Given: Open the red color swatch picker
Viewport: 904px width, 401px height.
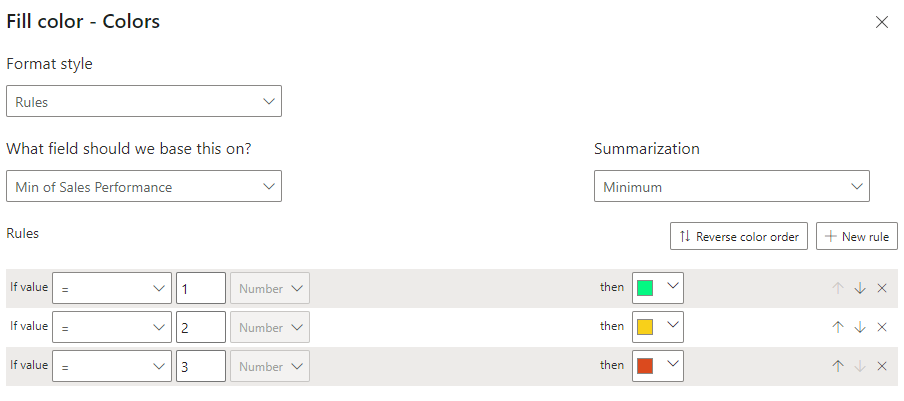Looking at the screenshot, I should [658, 366].
